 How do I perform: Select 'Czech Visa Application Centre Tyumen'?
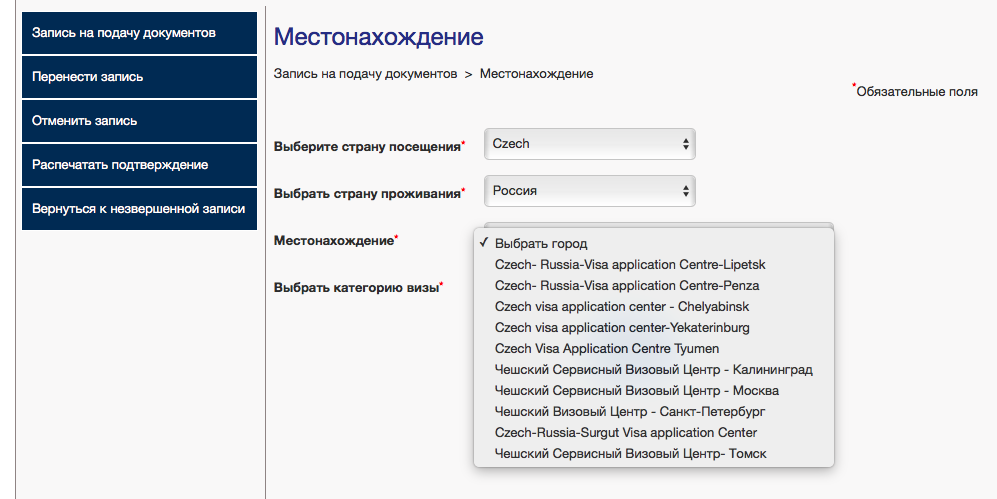(x=607, y=349)
